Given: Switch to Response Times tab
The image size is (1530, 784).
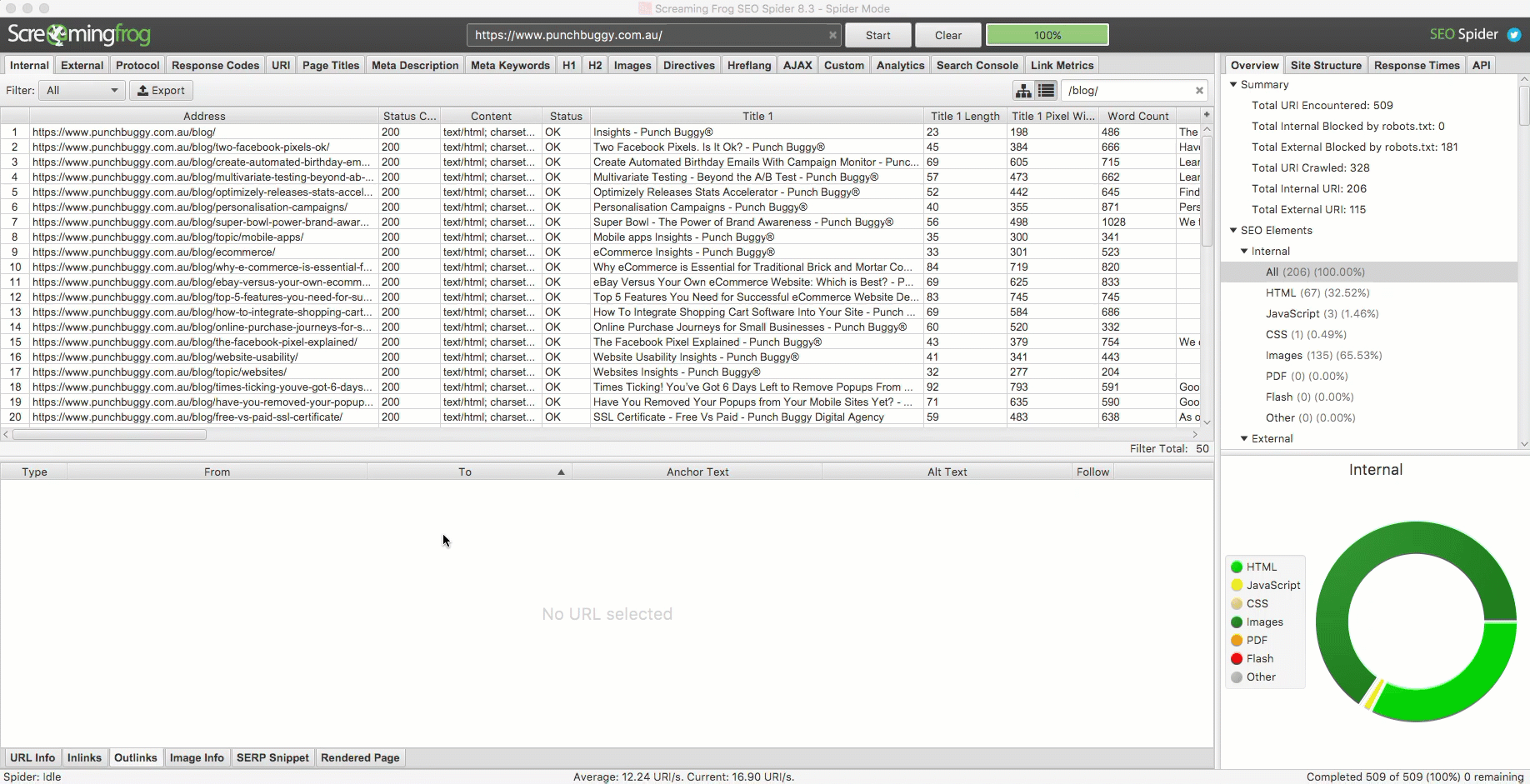Looking at the screenshot, I should [1417, 65].
